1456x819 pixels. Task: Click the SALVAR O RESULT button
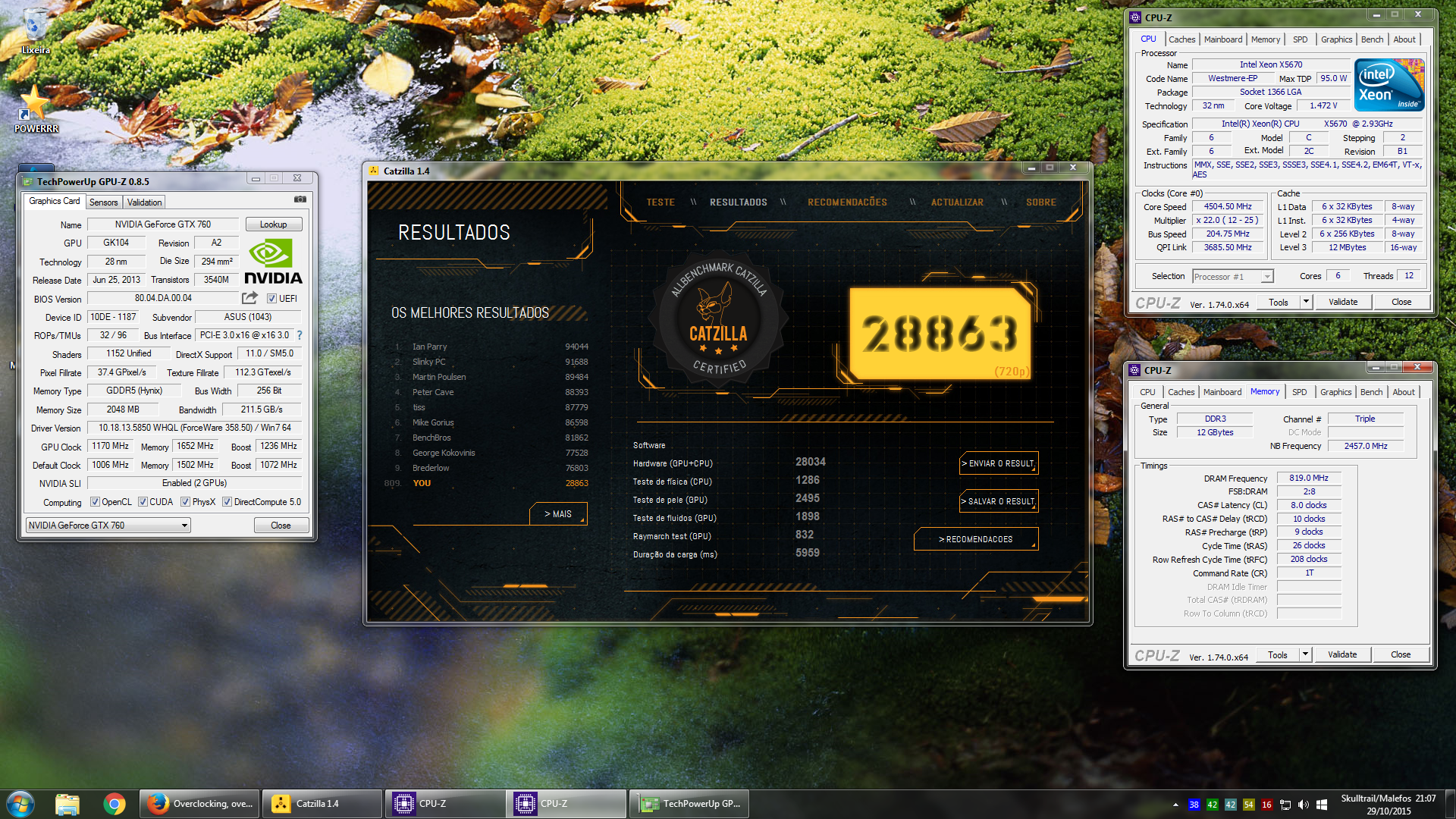(x=998, y=501)
